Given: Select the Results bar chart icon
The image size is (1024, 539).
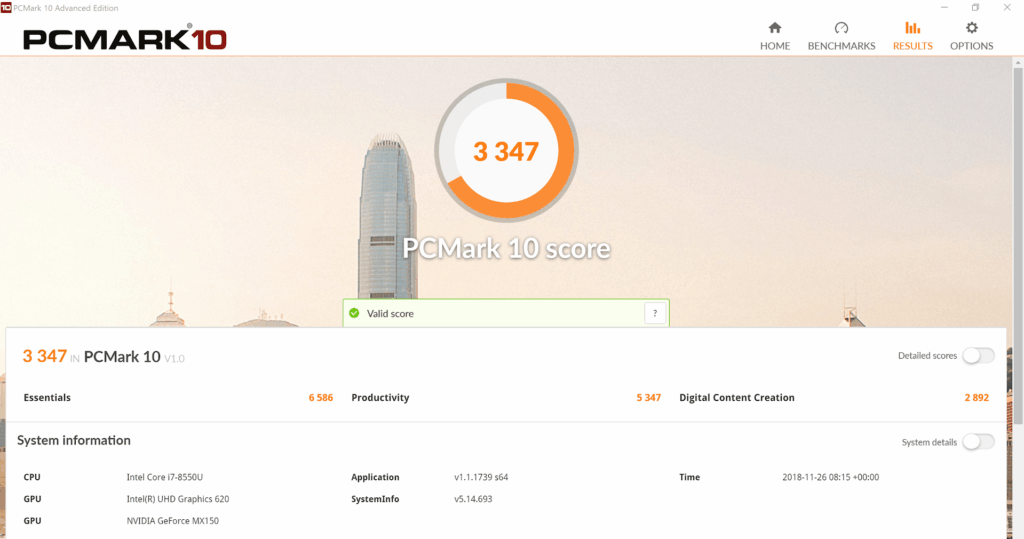Looking at the screenshot, I should pos(912,28).
